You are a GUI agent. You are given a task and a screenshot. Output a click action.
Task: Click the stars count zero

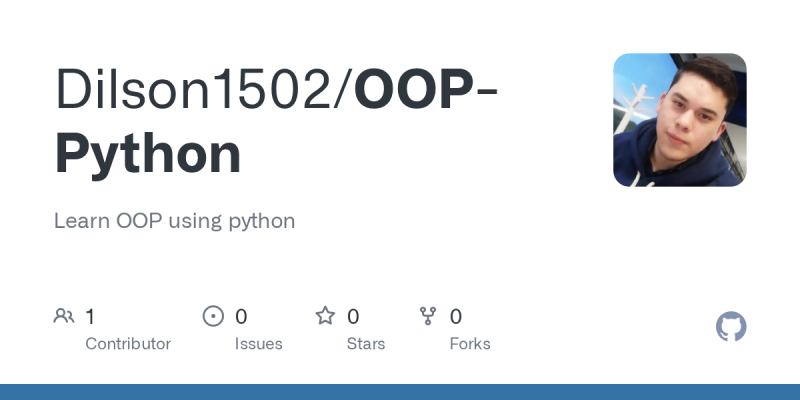353,317
